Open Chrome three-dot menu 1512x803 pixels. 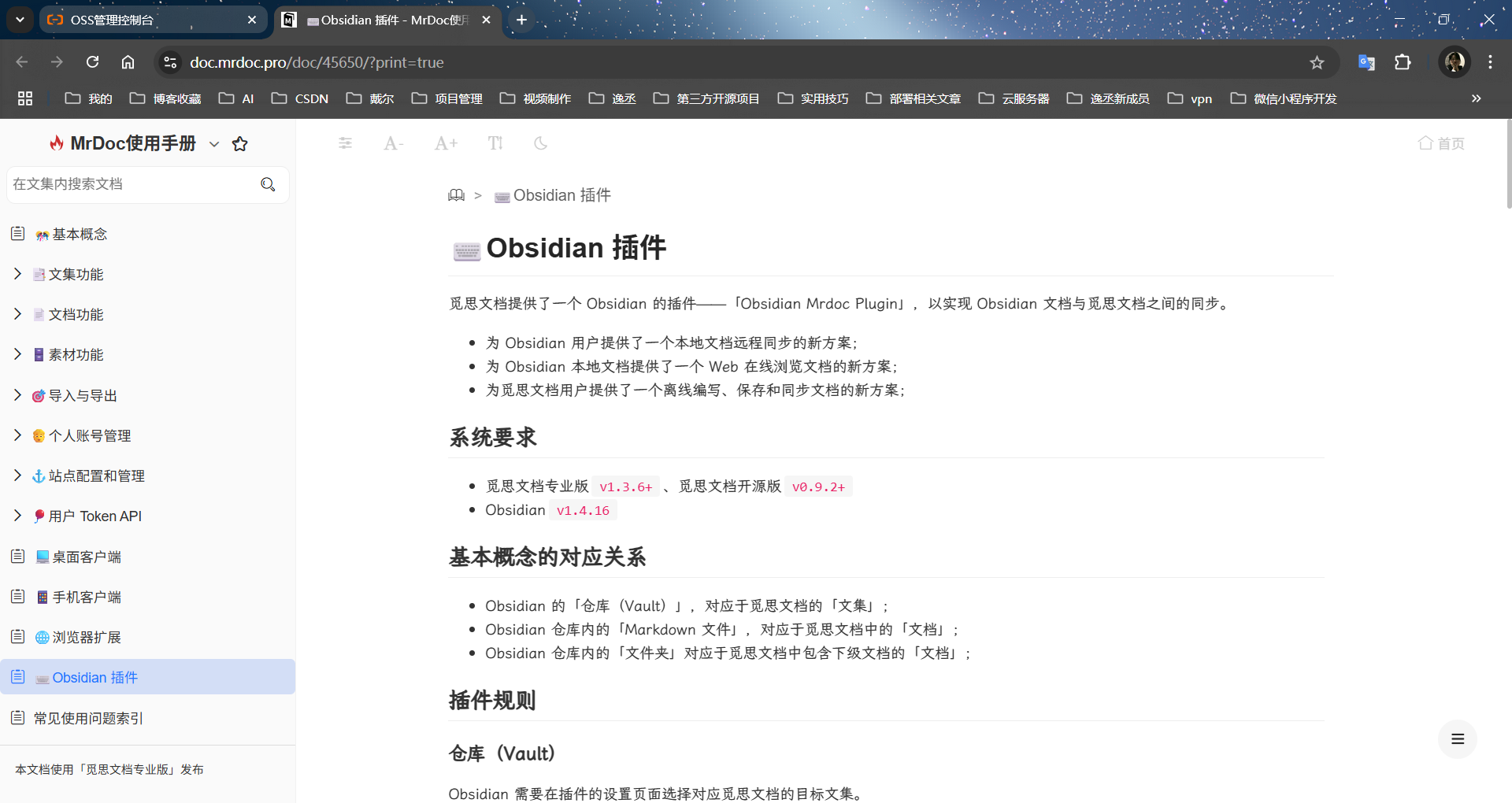[1490, 62]
